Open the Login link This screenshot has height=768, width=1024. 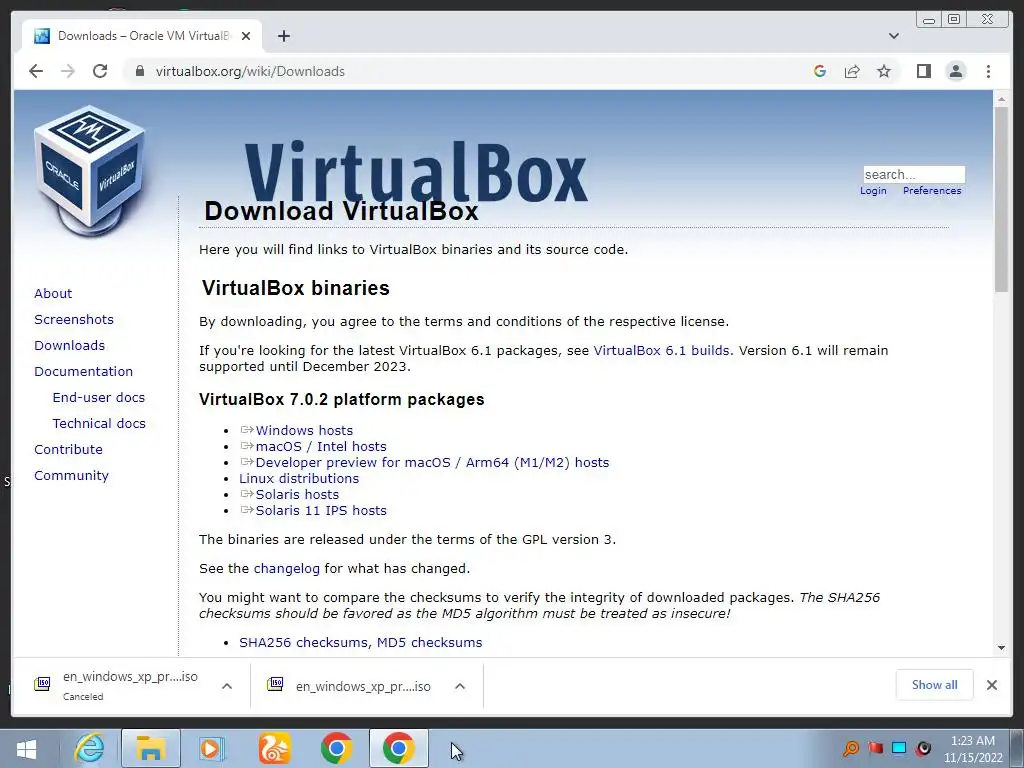click(x=873, y=191)
